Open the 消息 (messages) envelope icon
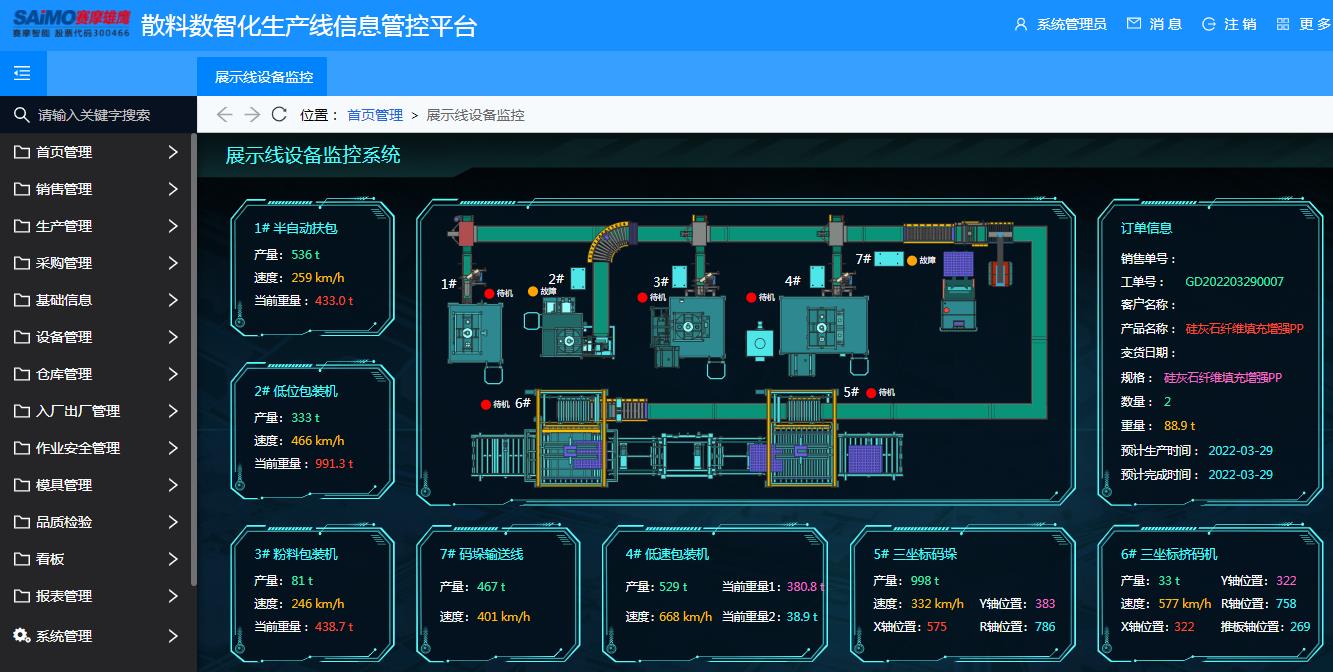Screen dimensions: 1333x672 coord(1131,25)
